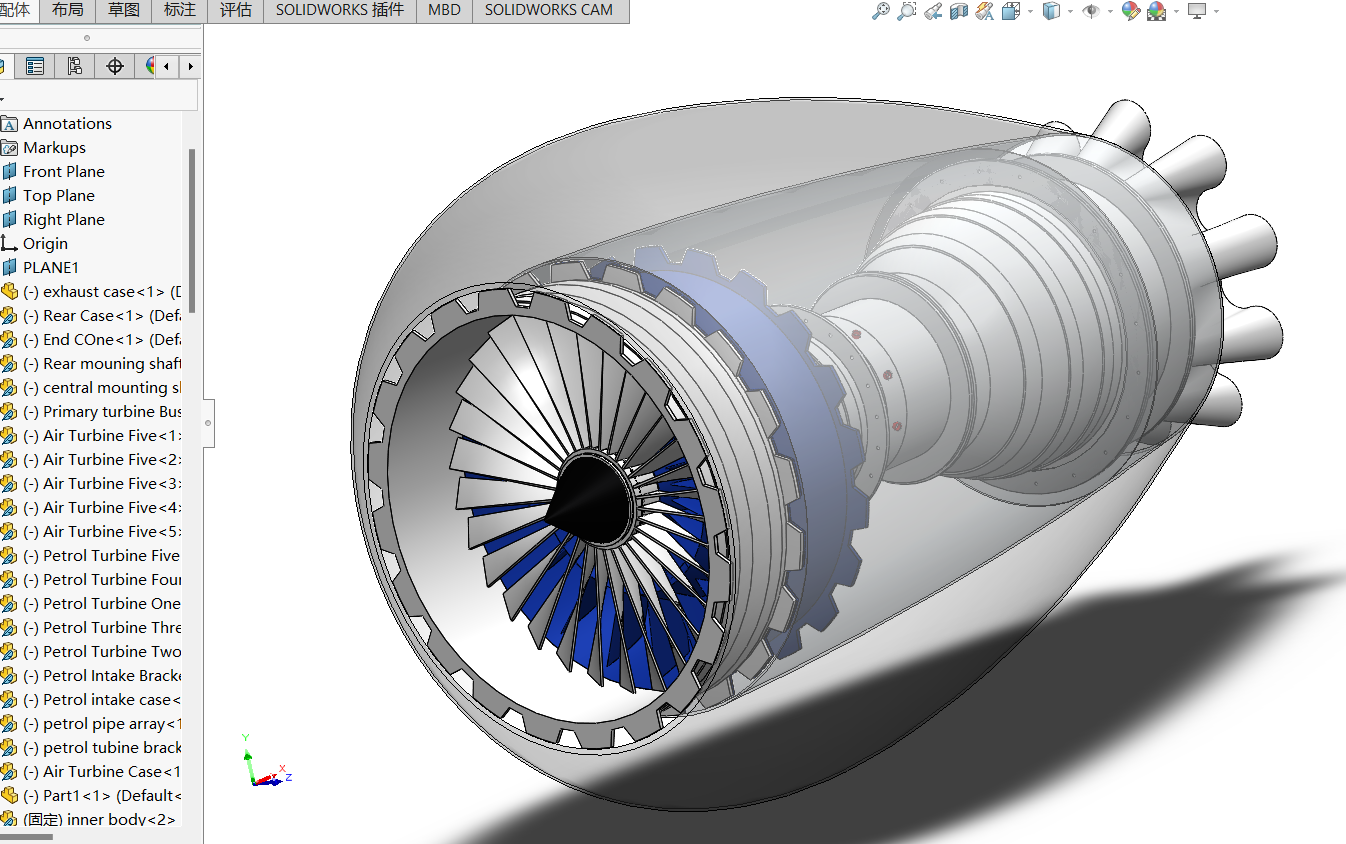The height and width of the screenshot is (844, 1346).
Task: Open the ConfigurationManager tab icon
Action: point(75,66)
